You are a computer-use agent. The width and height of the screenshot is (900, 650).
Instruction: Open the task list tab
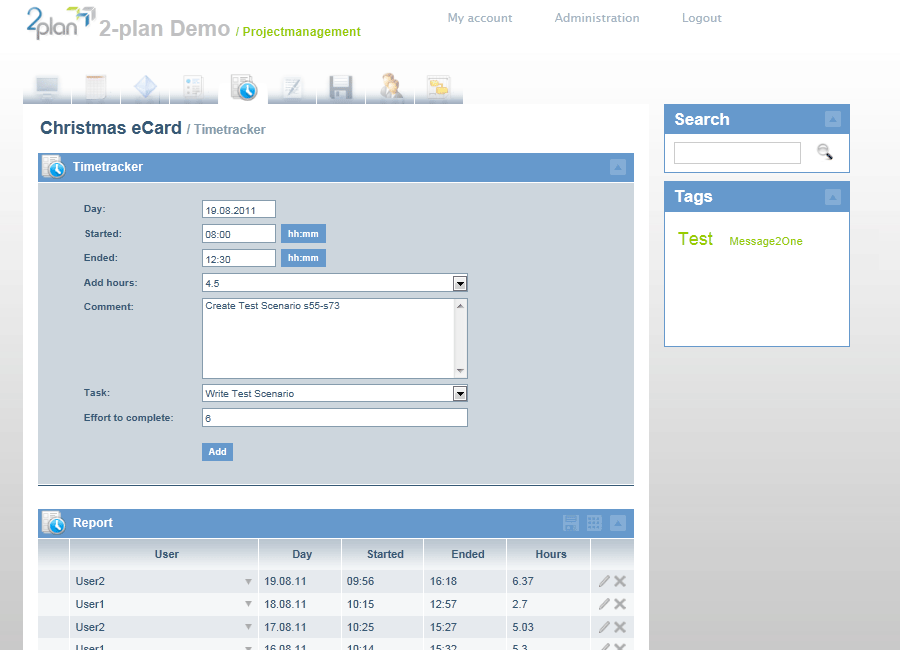[194, 88]
